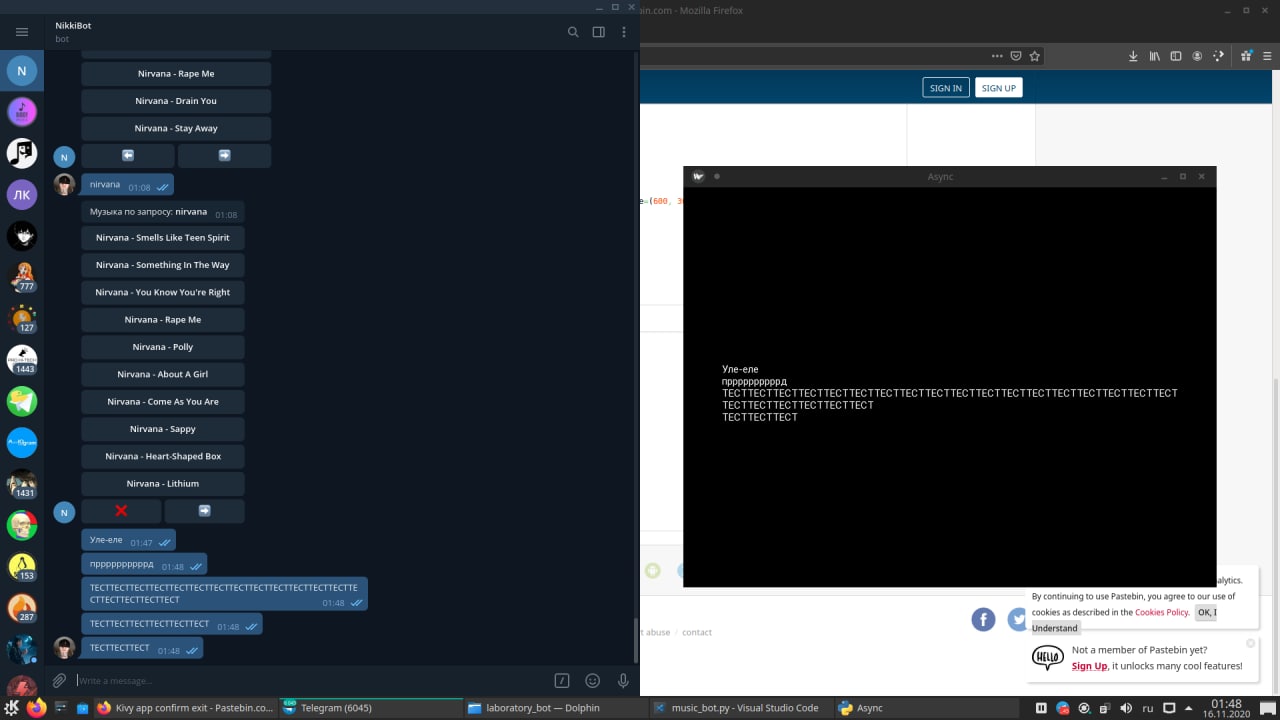Viewport: 1280px width, 720px height.
Task: Select Nirvana - Lithium
Action: point(163,484)
